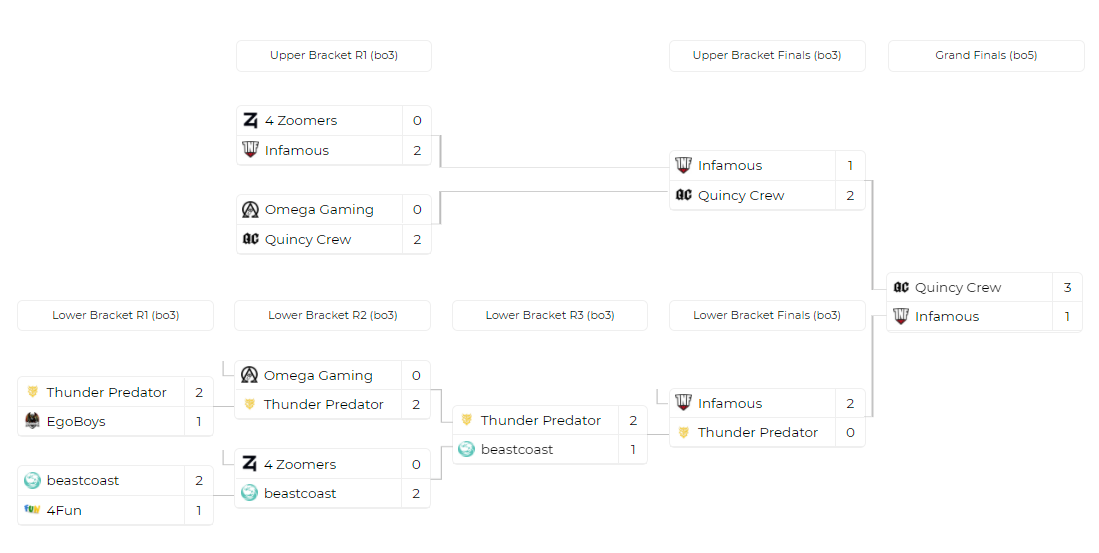Screen dimensions: 1099x553
Task: Click the Upper Bracket Finals (bo3) header
Action: point(767,56)
